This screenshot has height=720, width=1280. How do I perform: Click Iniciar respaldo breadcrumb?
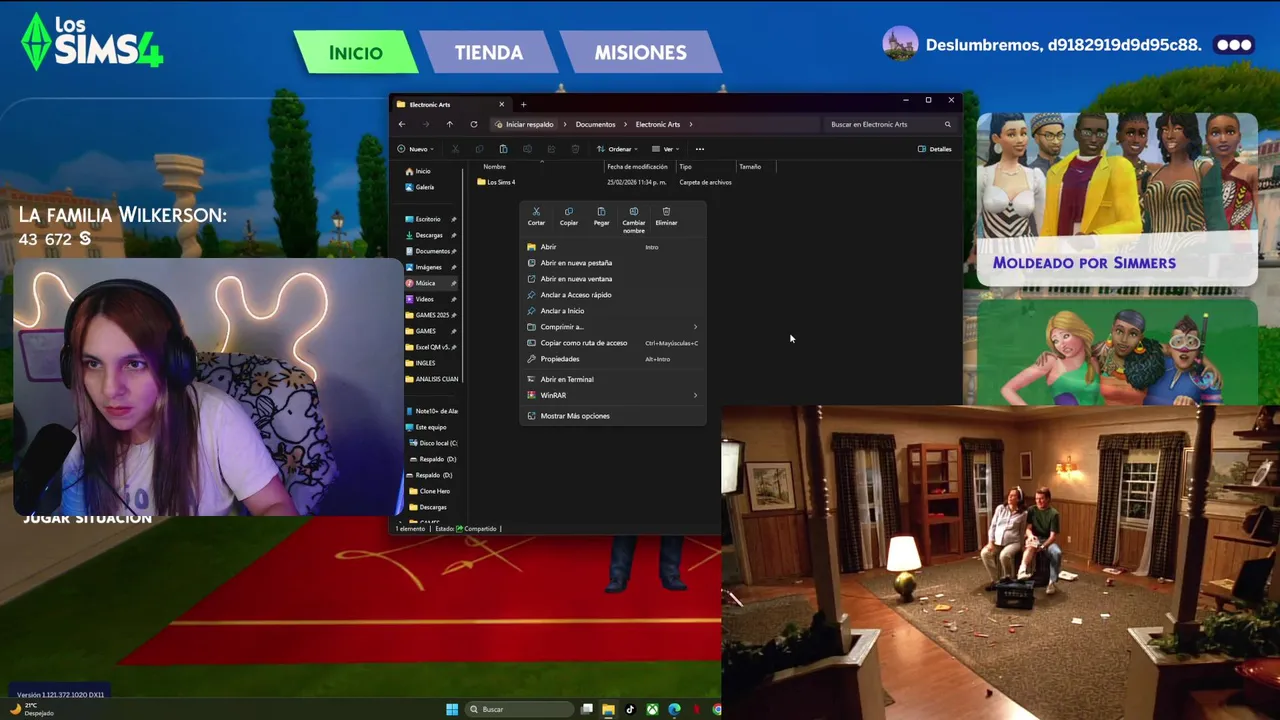tap(529, 124)
